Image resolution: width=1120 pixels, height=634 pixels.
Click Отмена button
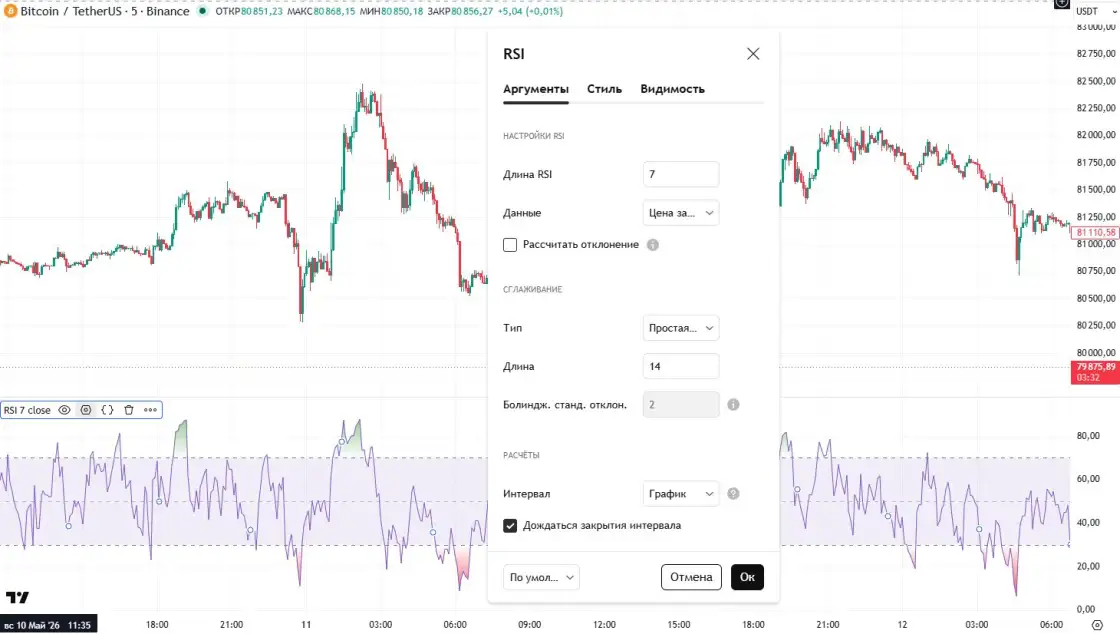pos(691,577)
